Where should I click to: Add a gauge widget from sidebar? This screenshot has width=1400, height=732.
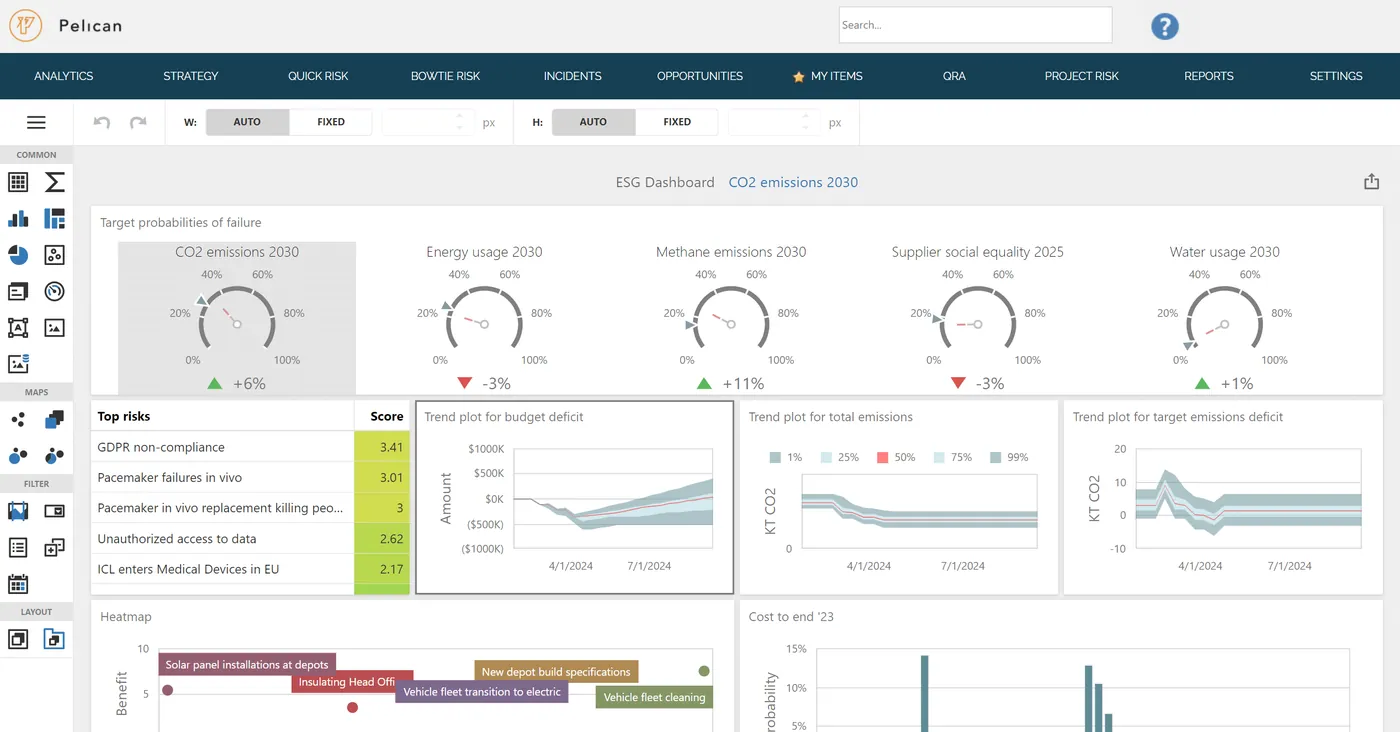(55, 291)
